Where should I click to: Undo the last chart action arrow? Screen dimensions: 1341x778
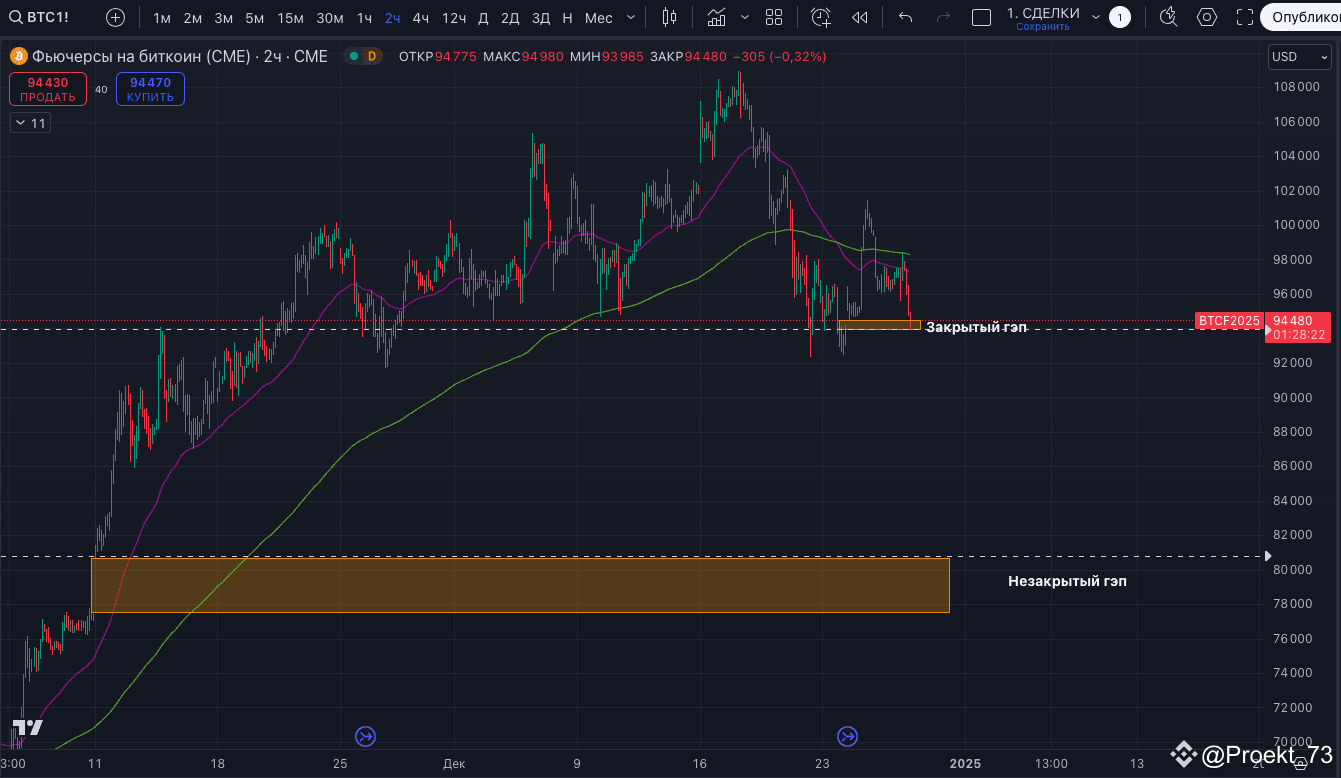coord(905,17)
